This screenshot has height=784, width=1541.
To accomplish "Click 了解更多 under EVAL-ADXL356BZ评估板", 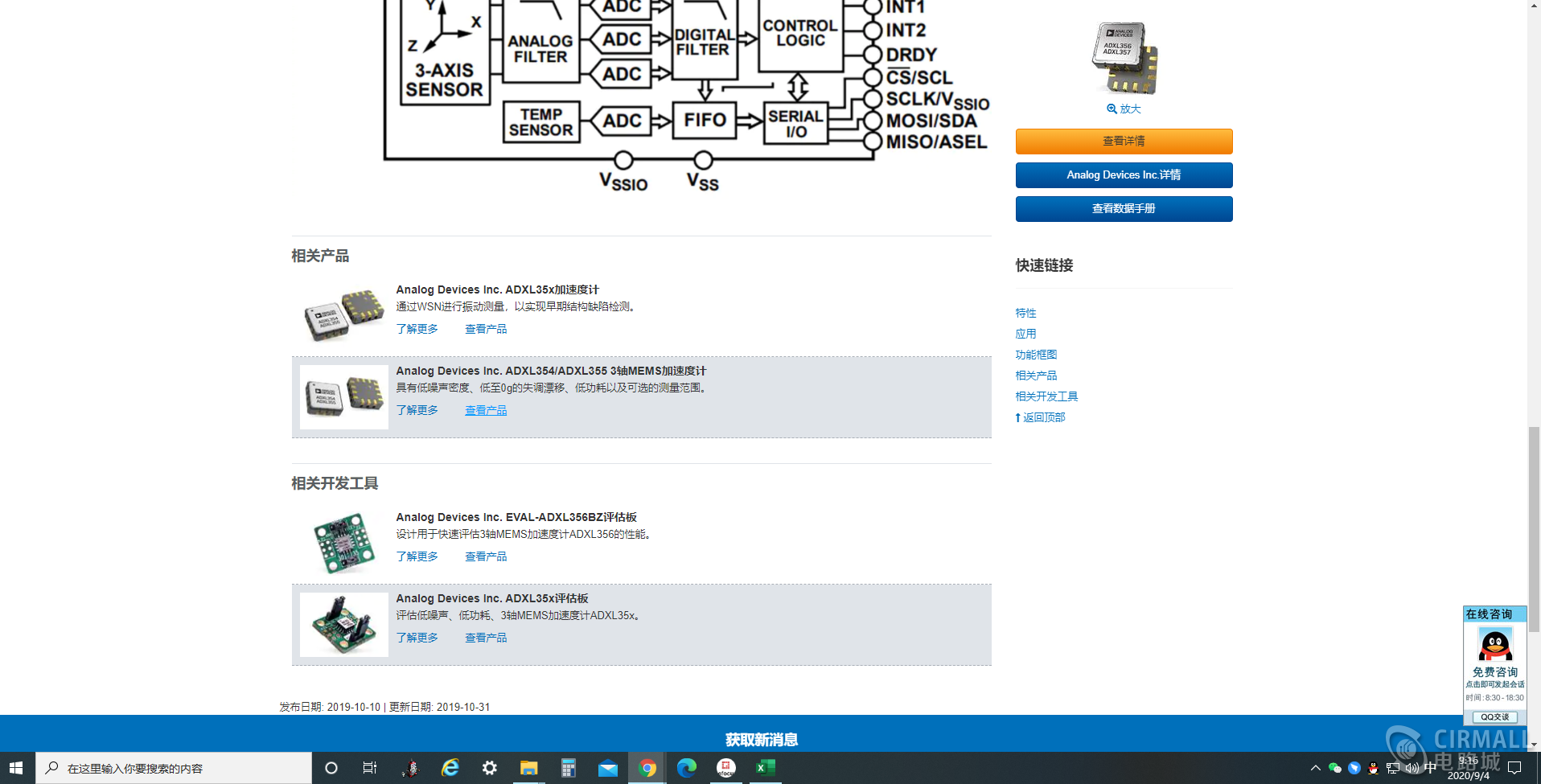I will click(x=417, y=556).
